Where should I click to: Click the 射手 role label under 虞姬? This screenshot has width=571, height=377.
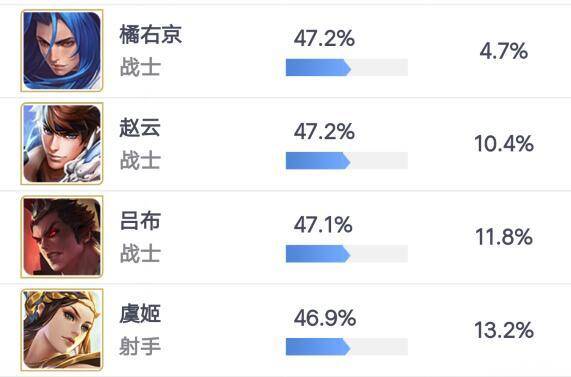click(140, 346)
